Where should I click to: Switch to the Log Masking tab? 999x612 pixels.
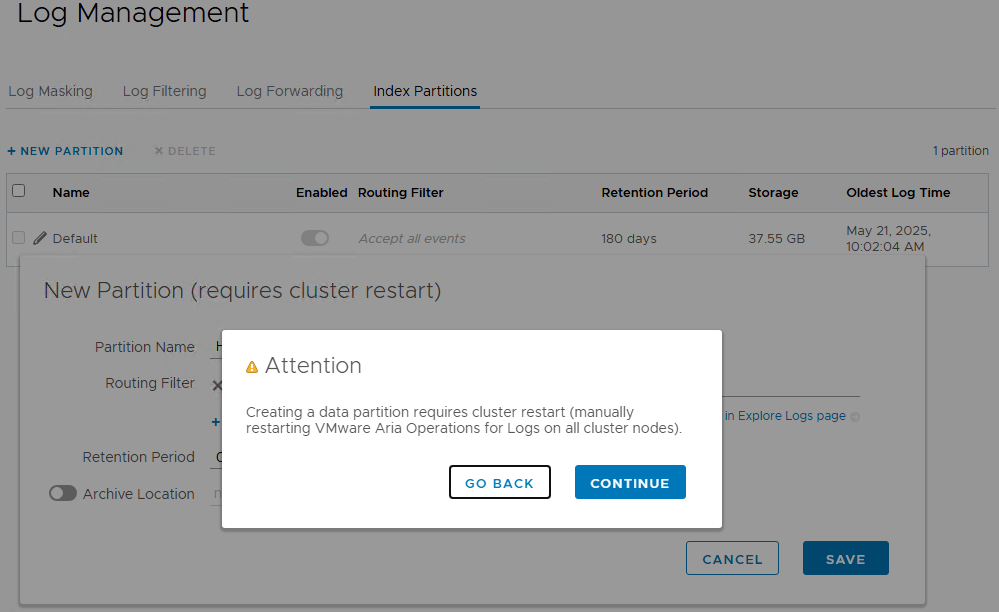click(50, 91)
